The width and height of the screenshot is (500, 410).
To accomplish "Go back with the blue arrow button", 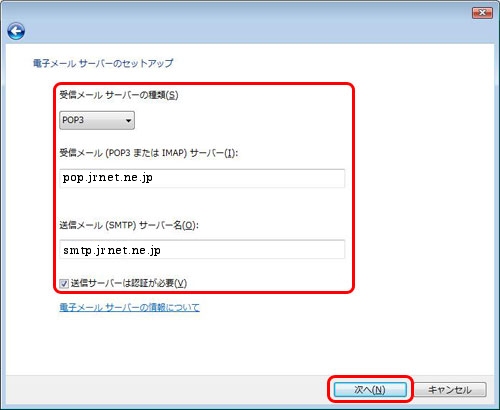I will [x=16, y=32].
